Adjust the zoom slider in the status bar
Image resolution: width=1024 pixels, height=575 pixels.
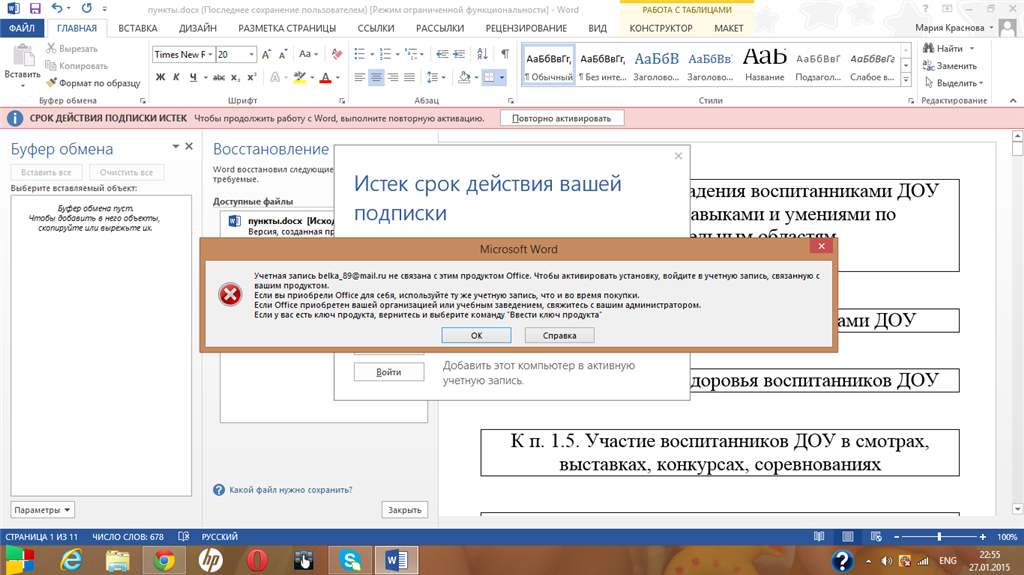(x=939, y=536)
